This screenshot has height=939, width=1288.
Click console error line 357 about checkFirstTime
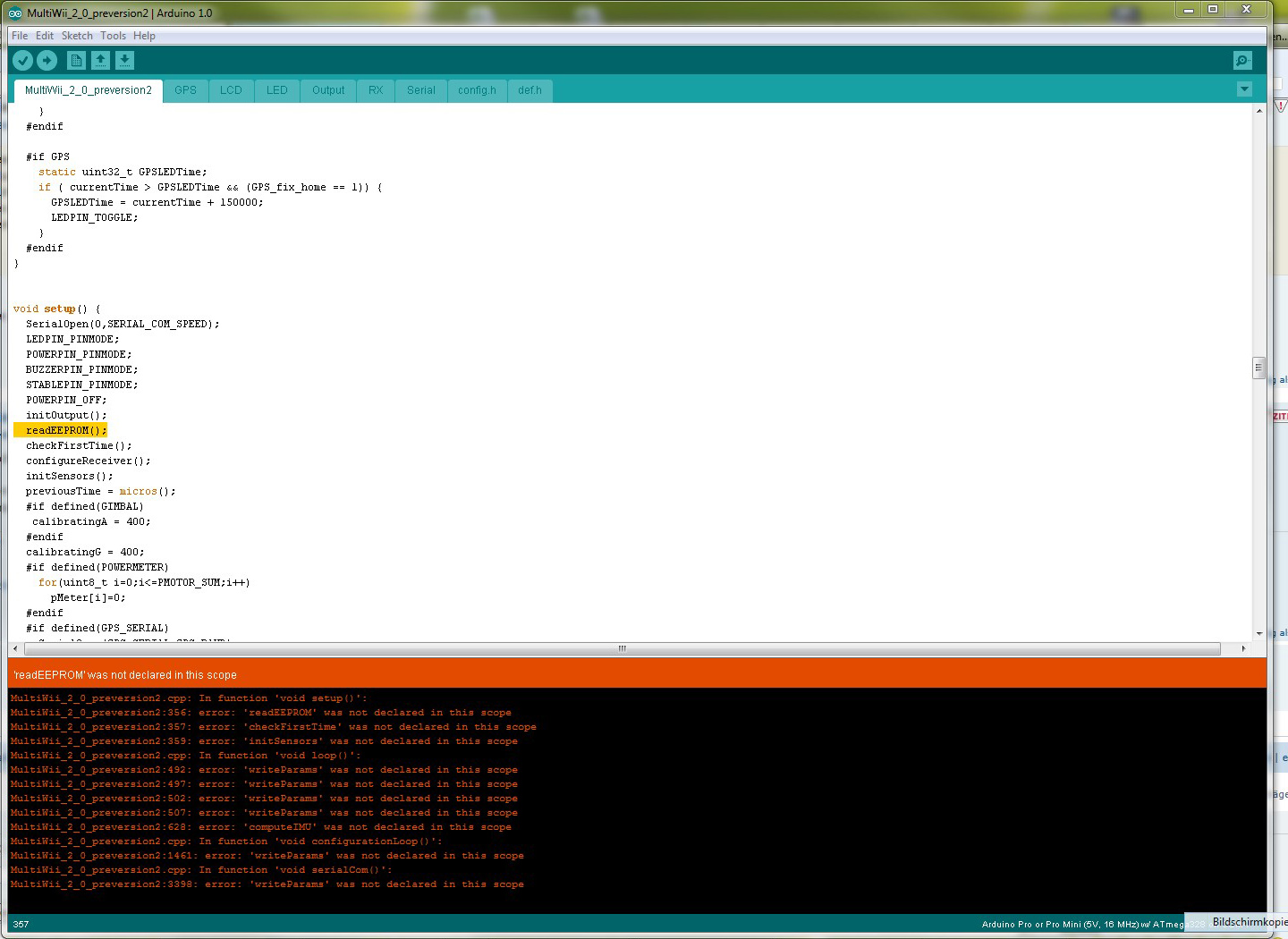(x=274, y=727)
